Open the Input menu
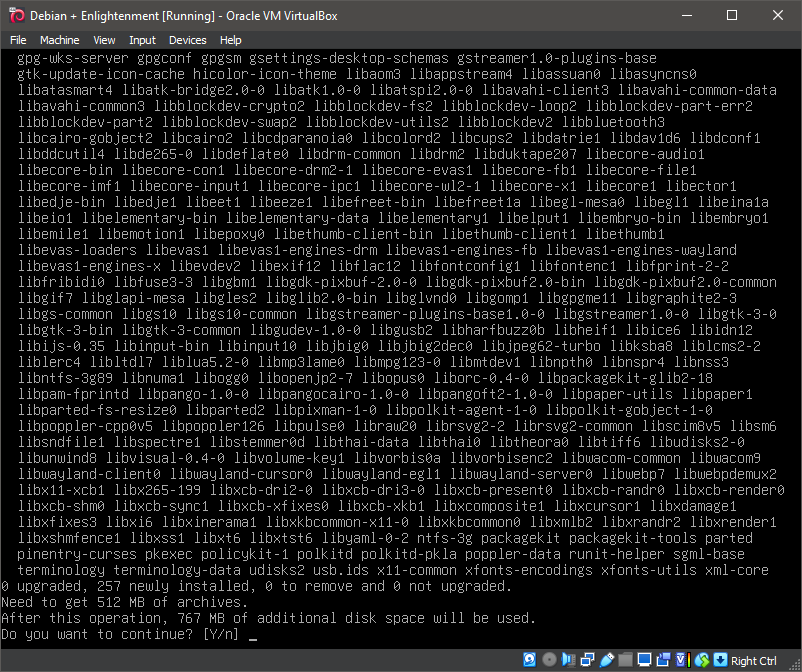The height and width of the screenshot is (672, 802). pyautogui.click(x=142, y=40)
